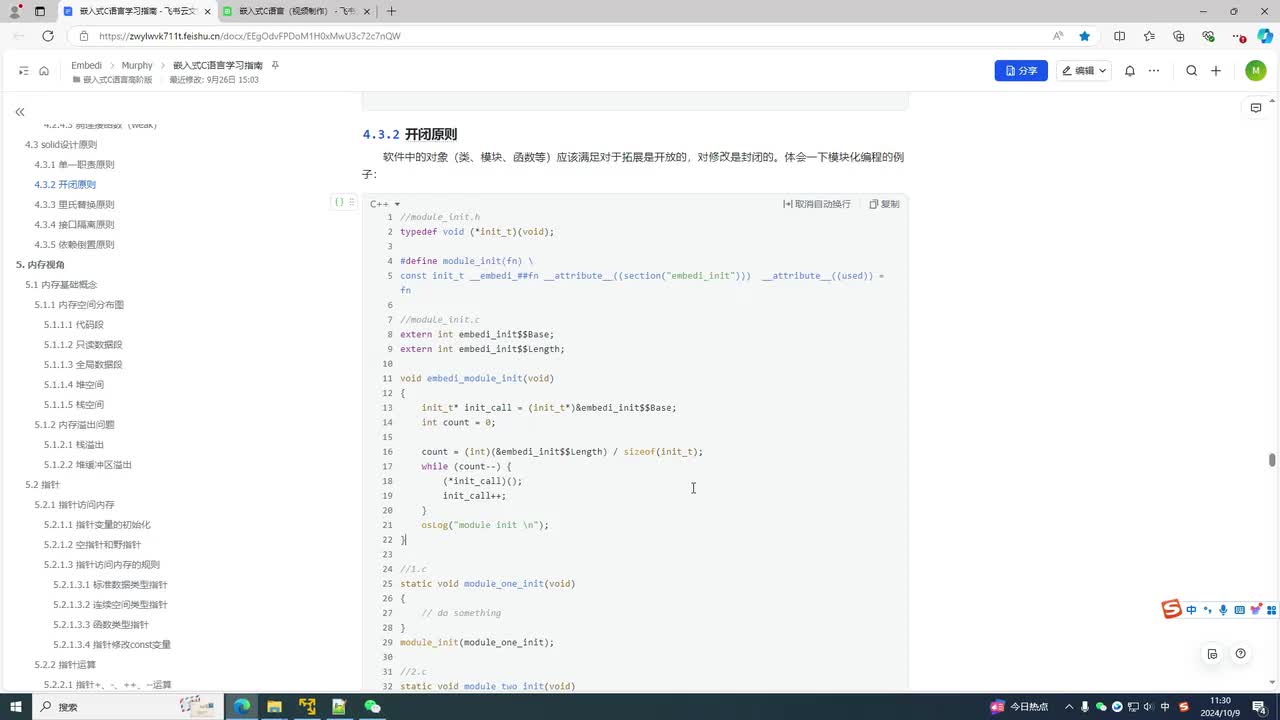Screen dimensions: 1280x720
Task: Open the C++ code language dropdown
Action: tap(385, 204)
